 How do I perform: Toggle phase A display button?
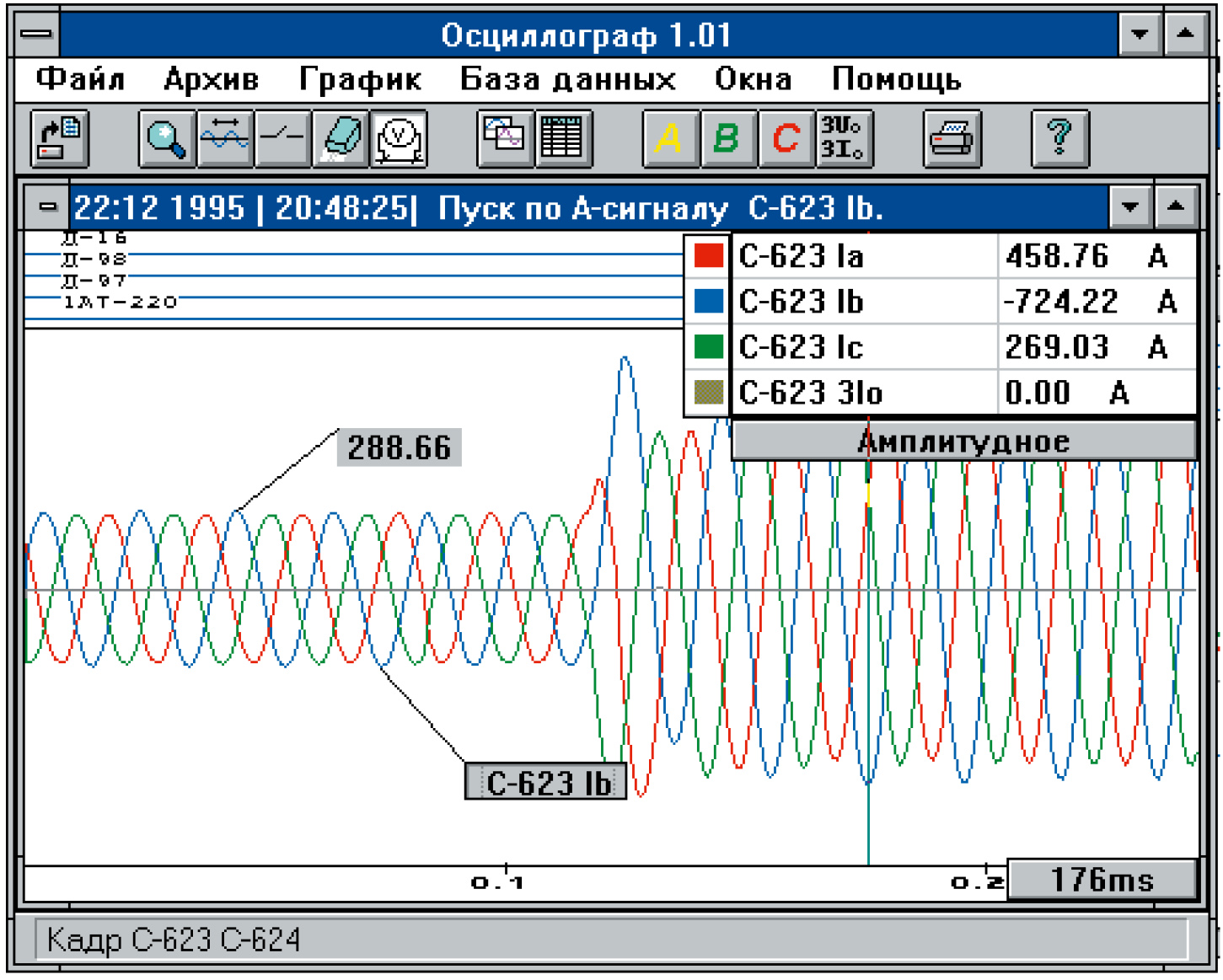click(670, 138)
